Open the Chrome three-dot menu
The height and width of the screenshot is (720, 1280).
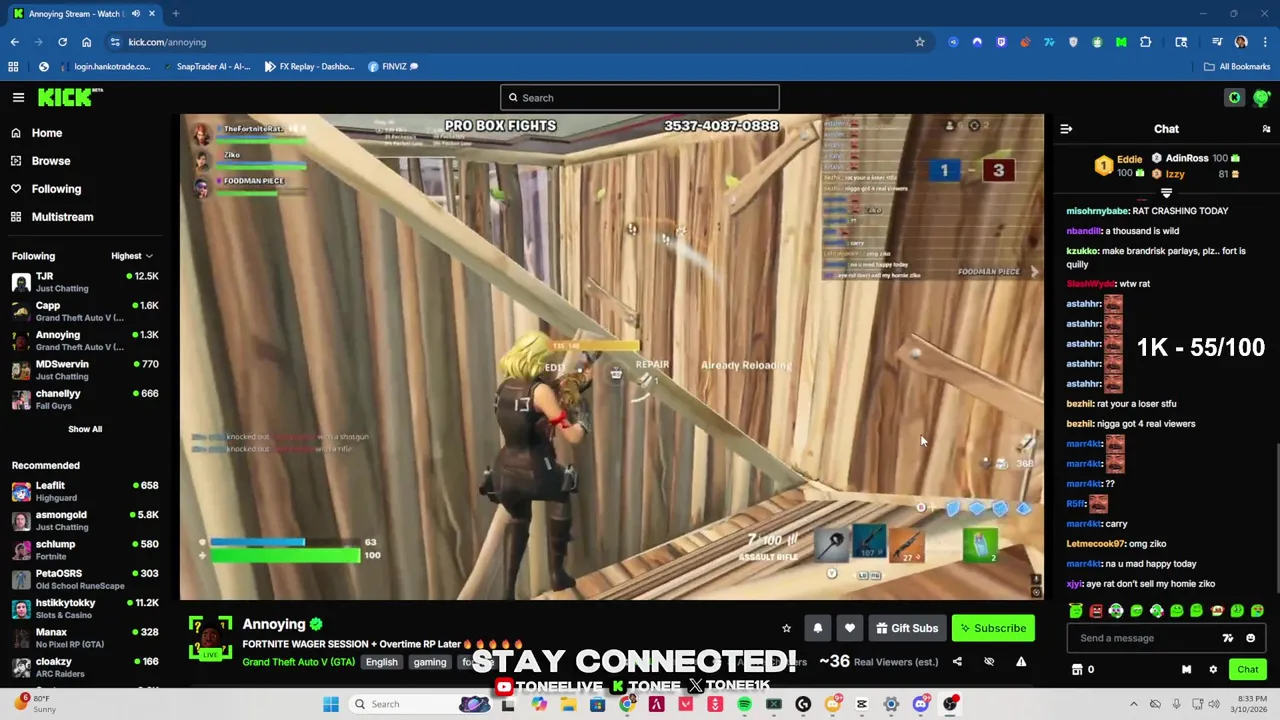pos(1265,42)
